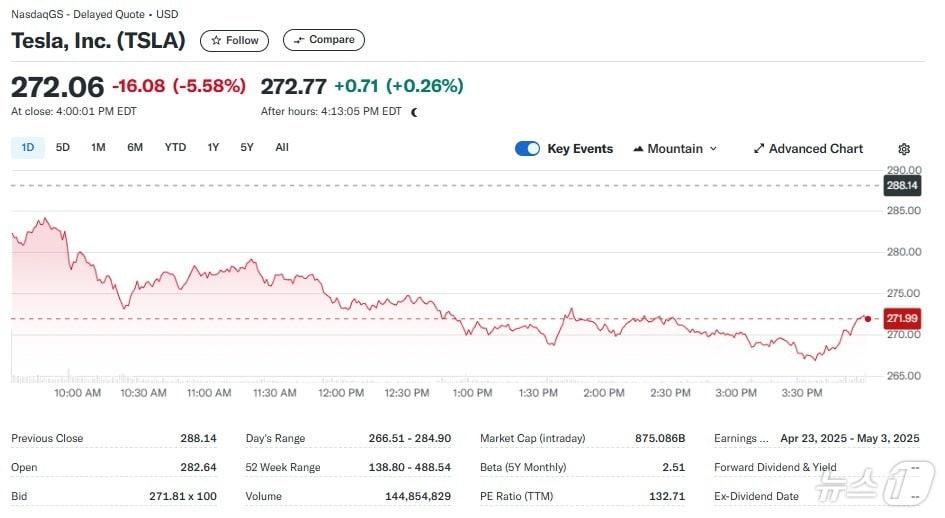Viewport: 945px width, 518px height.
Task: Click the 288.14 previous close label
Action: pyautogui.click(x=902, y=185)
